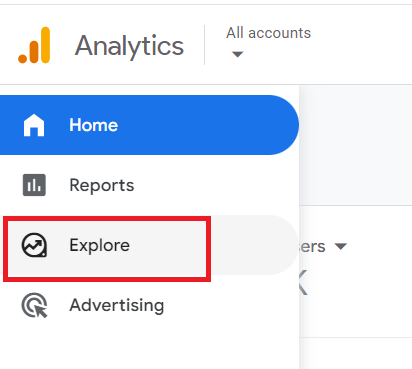This screenshot has width=412, height=369.
Task: Click the Explore trend-line circle icon
Action: click(x=34, y=245)
